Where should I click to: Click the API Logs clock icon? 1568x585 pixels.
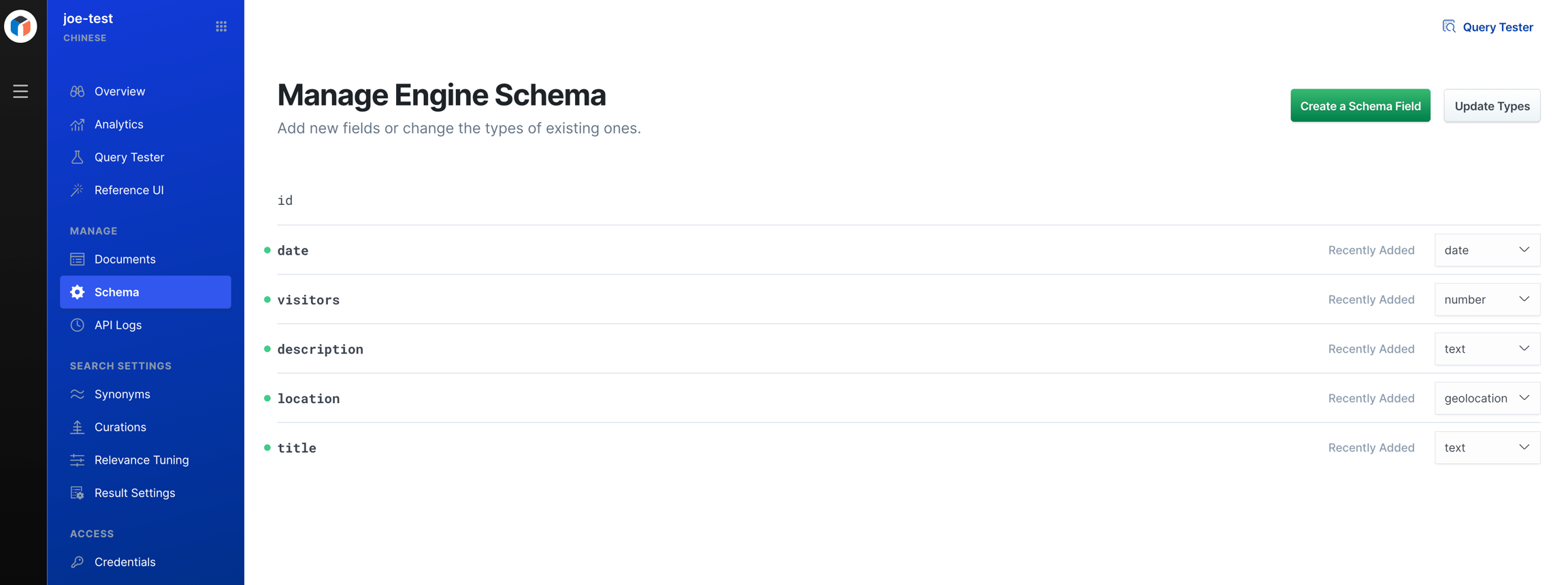78,325
